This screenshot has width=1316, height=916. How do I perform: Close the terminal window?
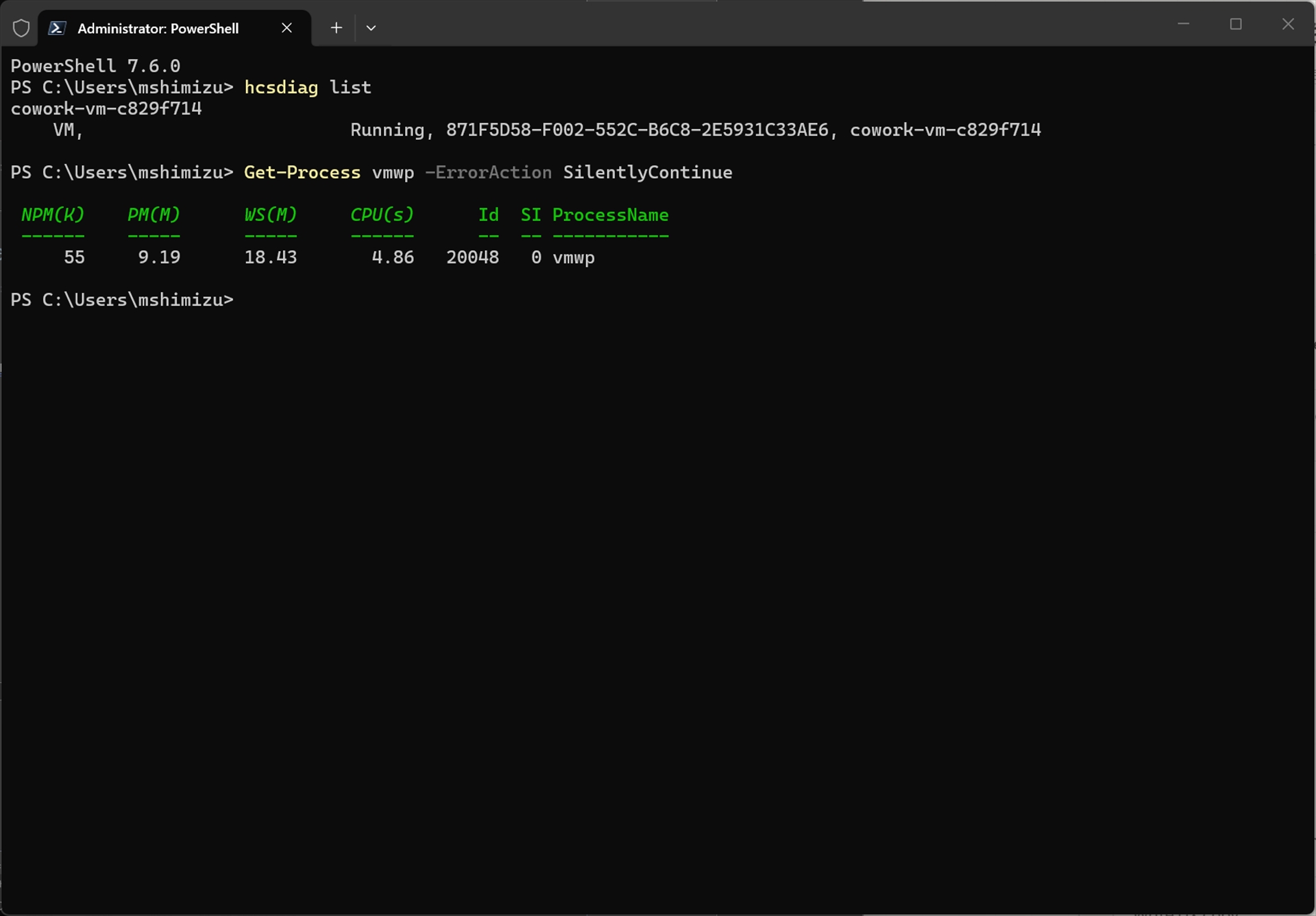tap(1288, 24)
